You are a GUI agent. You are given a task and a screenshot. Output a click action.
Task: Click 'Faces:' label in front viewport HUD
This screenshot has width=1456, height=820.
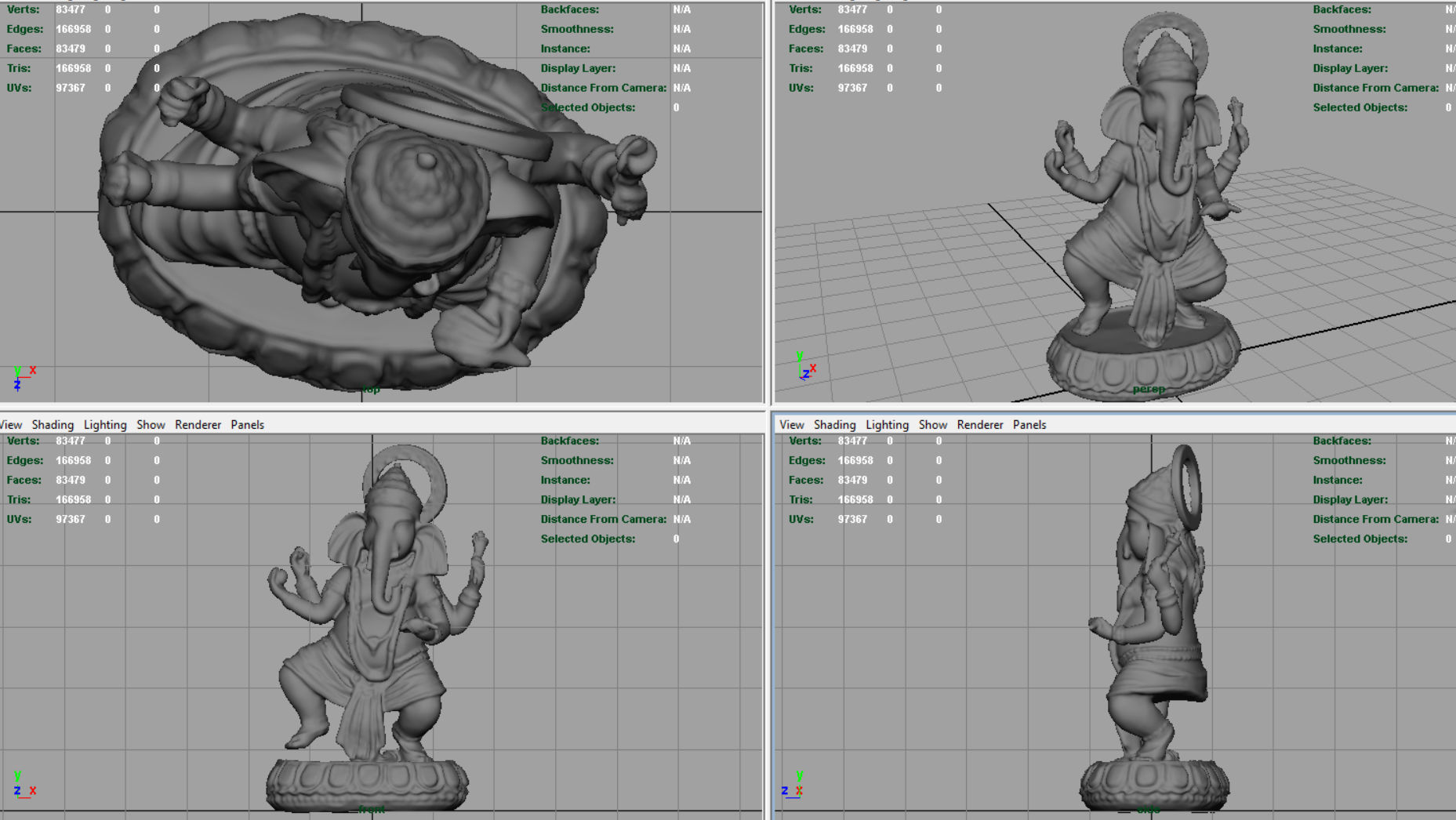pos(24,480)
